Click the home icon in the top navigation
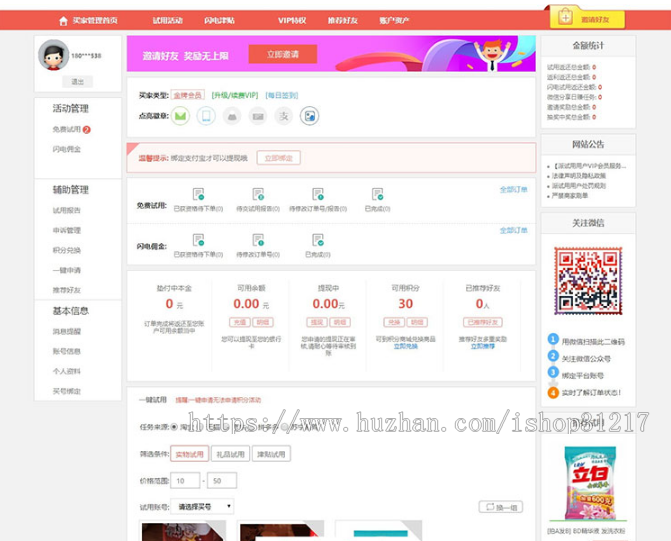Viewport: 671px width, 541px height. pyautogui.click(x=63, y=21)
